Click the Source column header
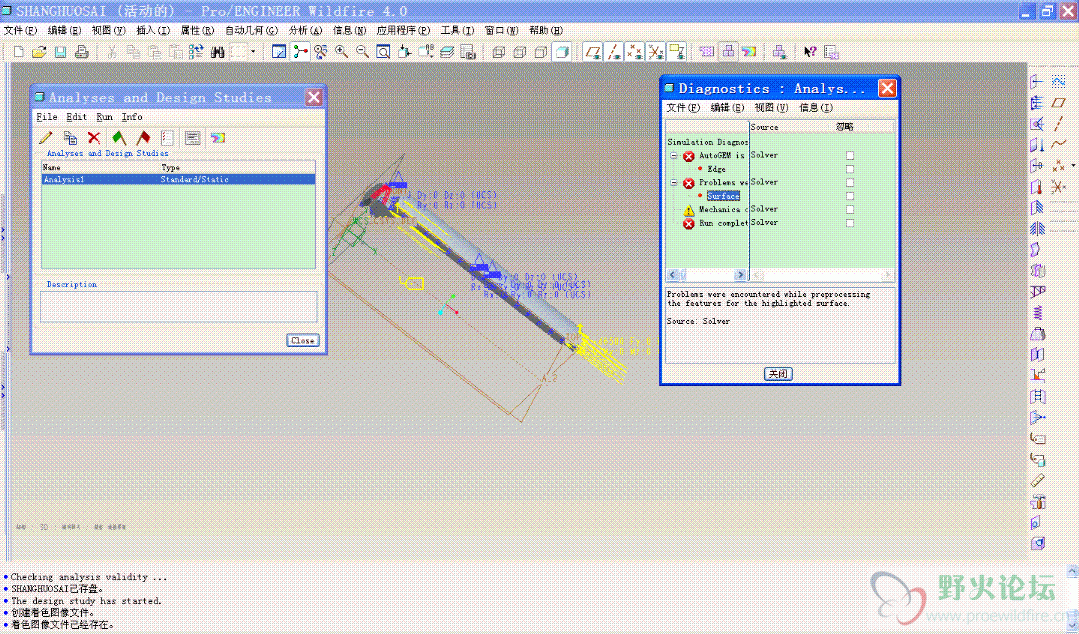The height and width of the screenshot is (634, 1079). [x=765, y=127]
